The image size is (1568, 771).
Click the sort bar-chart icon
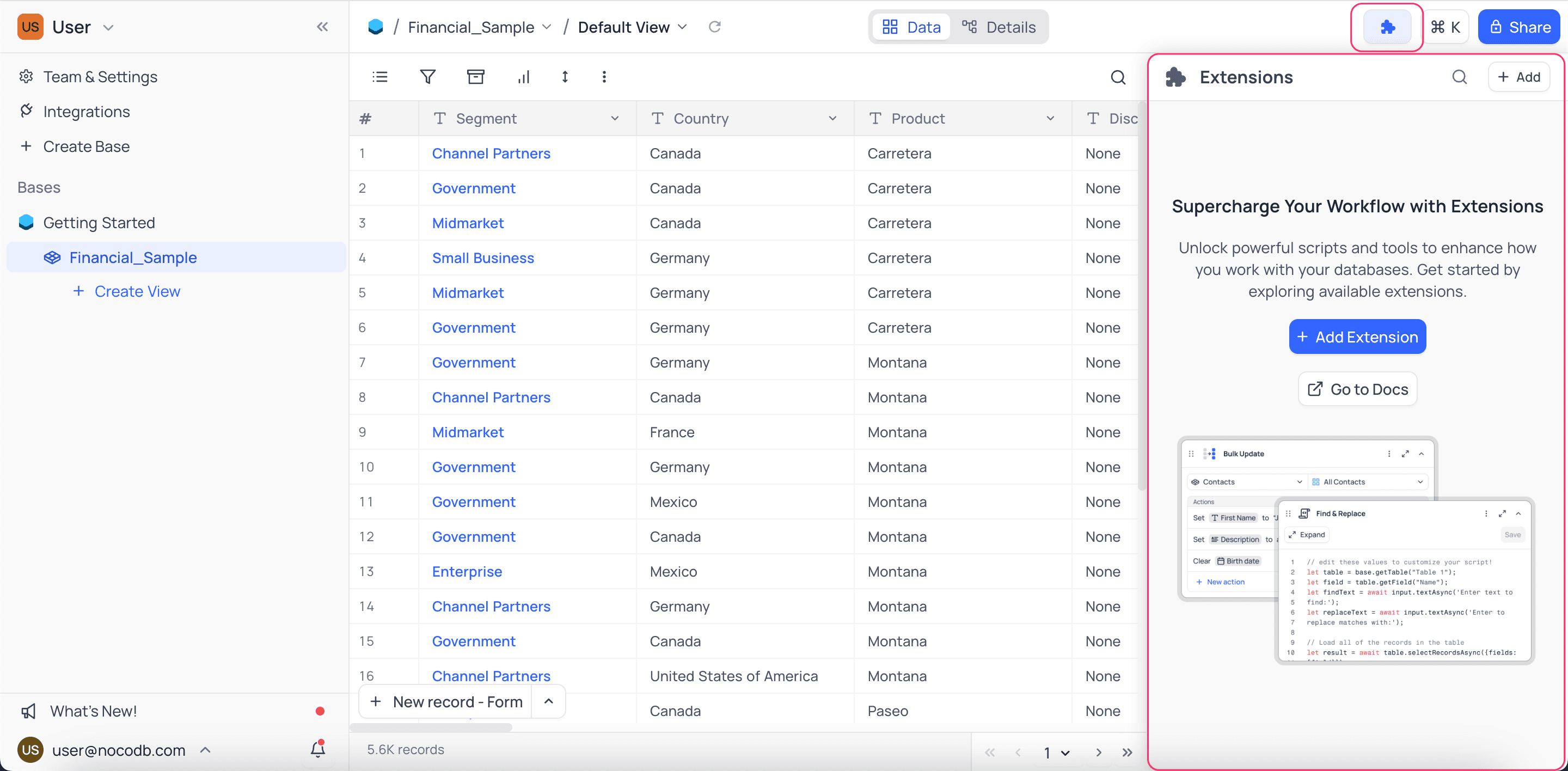pos(523,77)
